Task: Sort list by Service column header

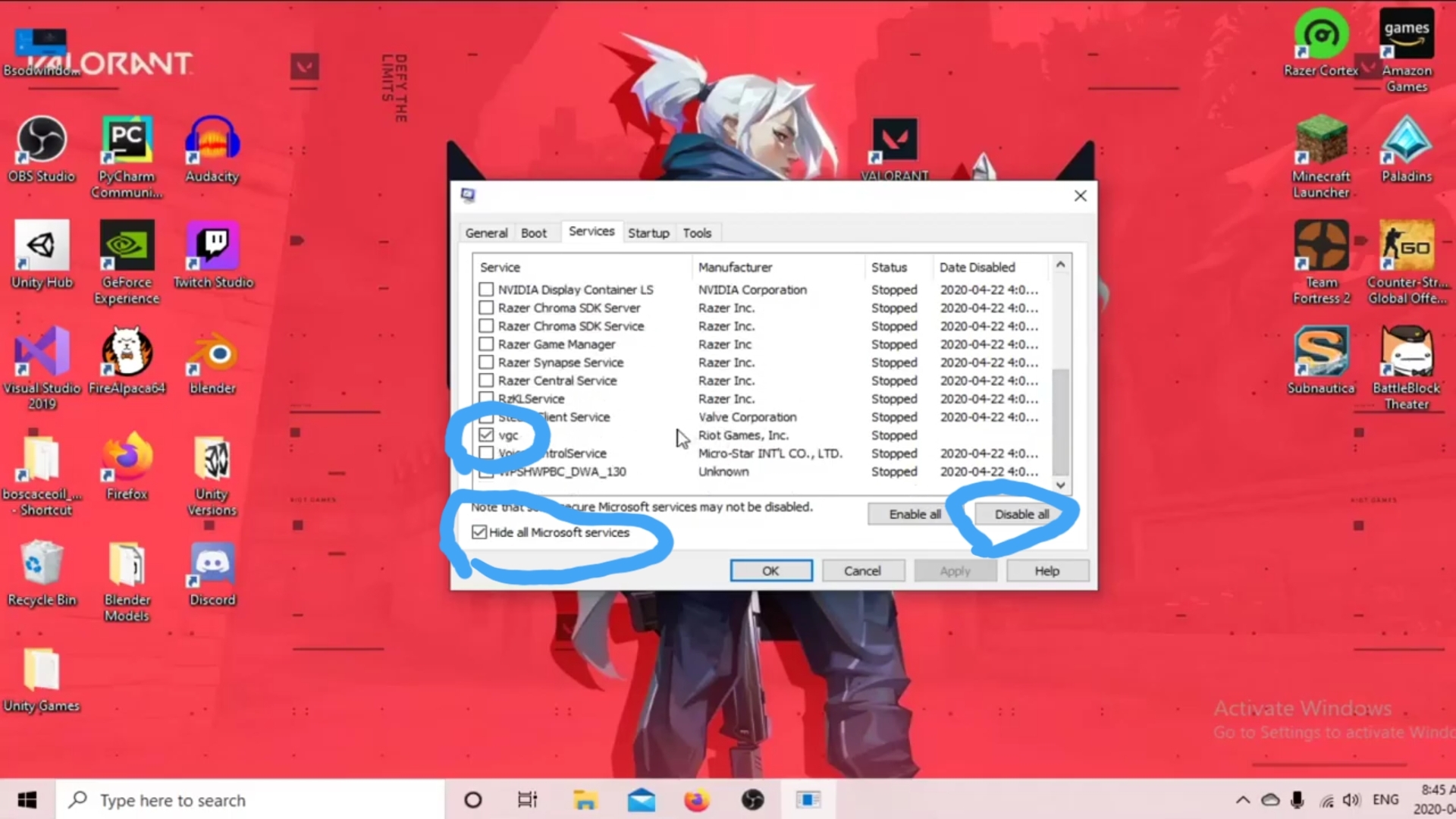Action: [x=582, y=267]
